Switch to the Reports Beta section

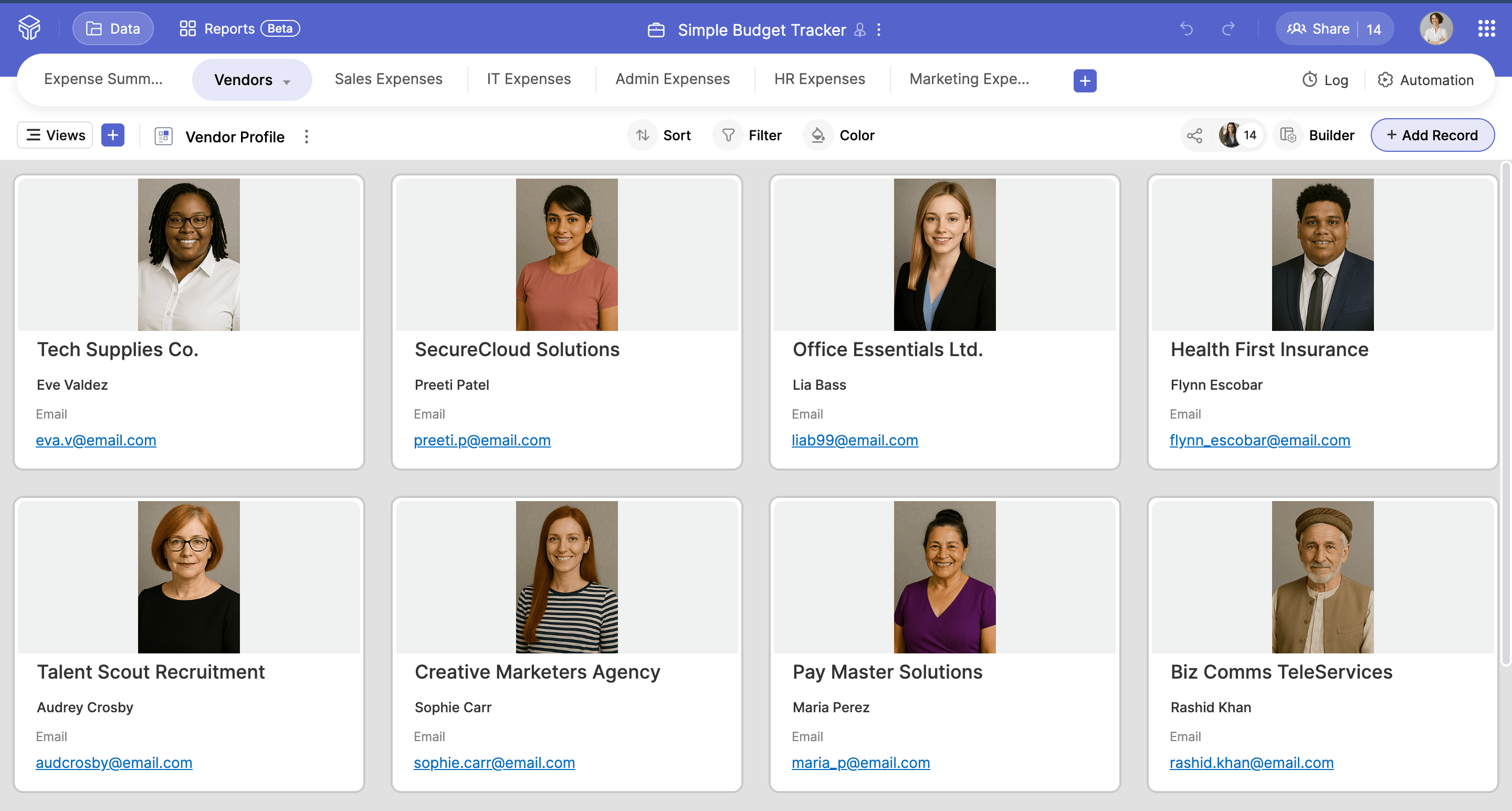point(240,29)
